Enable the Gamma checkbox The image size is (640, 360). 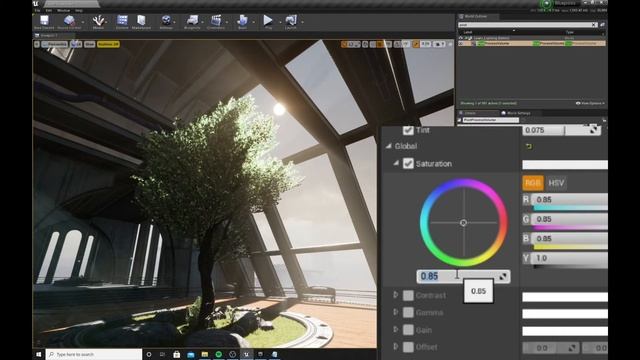408,313
